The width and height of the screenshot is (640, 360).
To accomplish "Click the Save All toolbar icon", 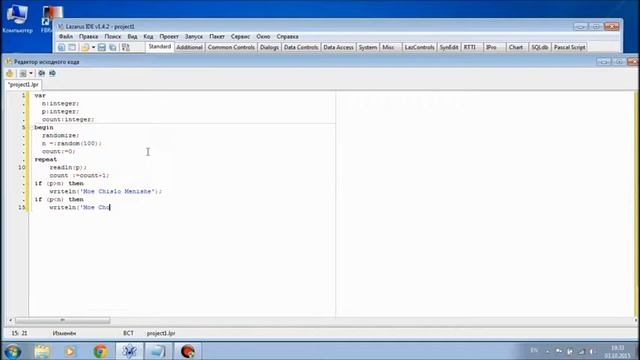I will 113,47.
